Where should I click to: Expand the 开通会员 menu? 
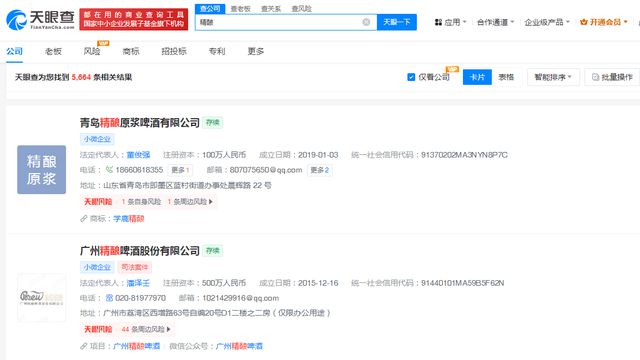click(x=604, y=22)
